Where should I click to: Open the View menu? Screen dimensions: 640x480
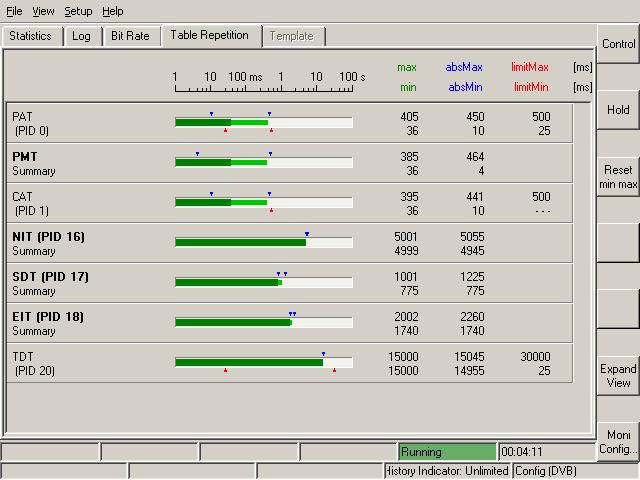43,11
